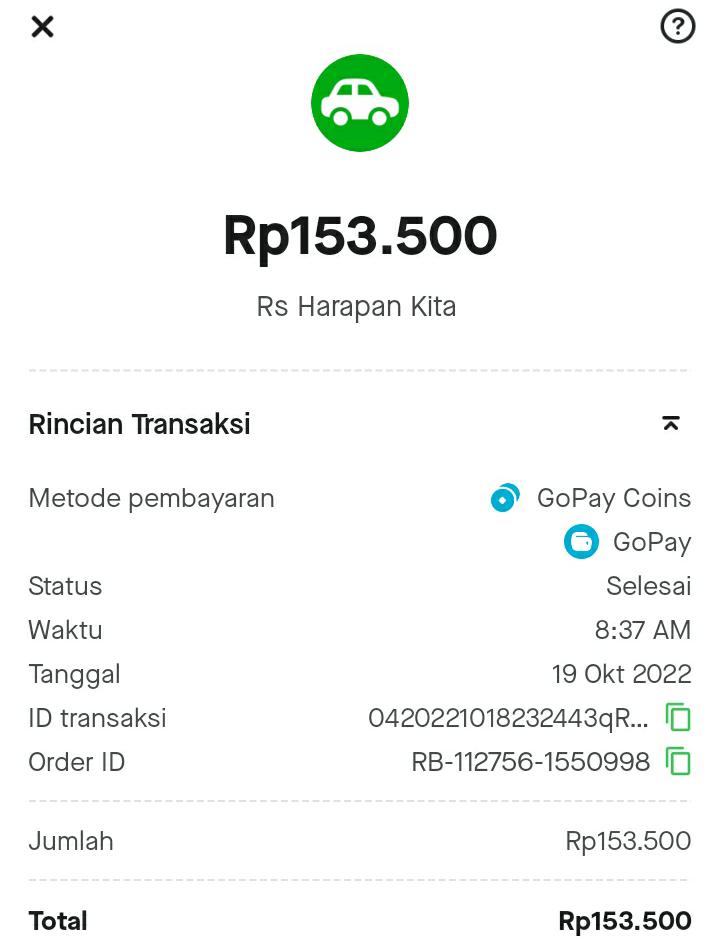Screen dimensions: 720x942
Task: Copy the ID transaksi value
Action: click(x=678, y=718)
